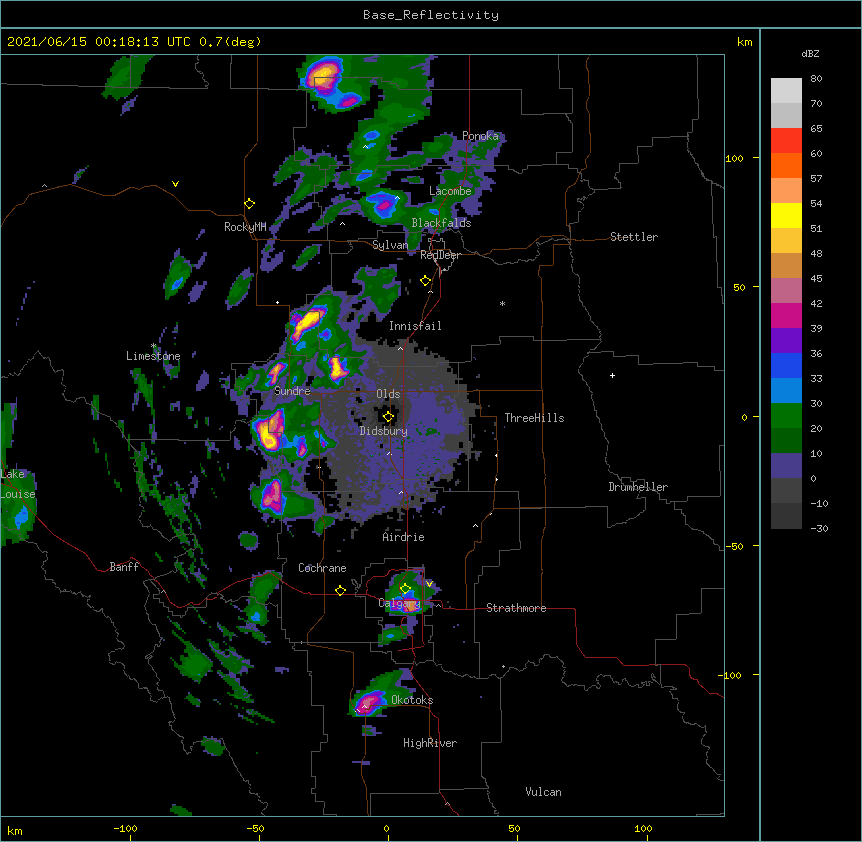Viewport: 862px width, 842px height.
Task: Click the ThreeHills label
Action: coord(534,418)
